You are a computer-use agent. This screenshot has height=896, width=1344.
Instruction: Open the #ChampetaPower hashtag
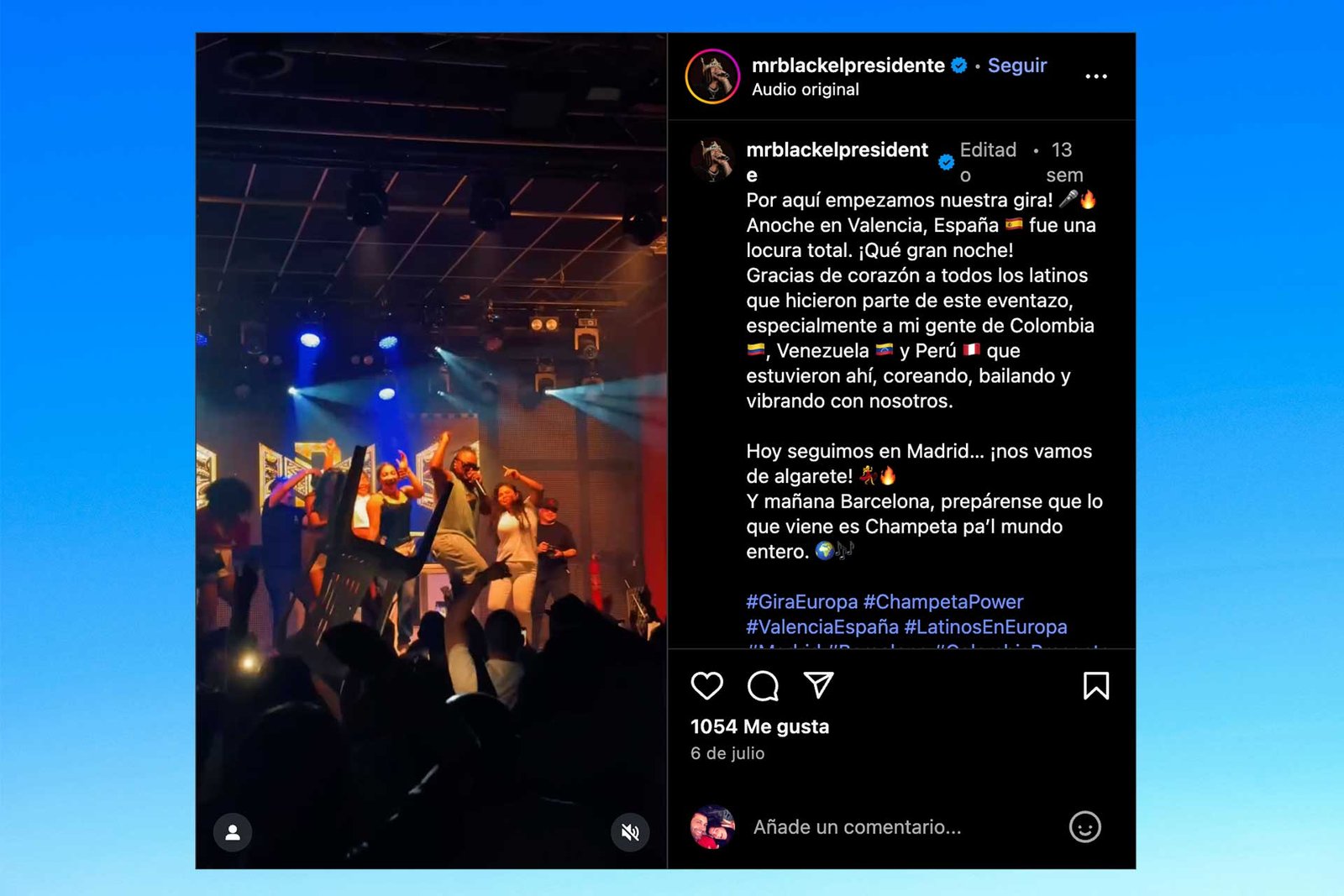point(943,602)
